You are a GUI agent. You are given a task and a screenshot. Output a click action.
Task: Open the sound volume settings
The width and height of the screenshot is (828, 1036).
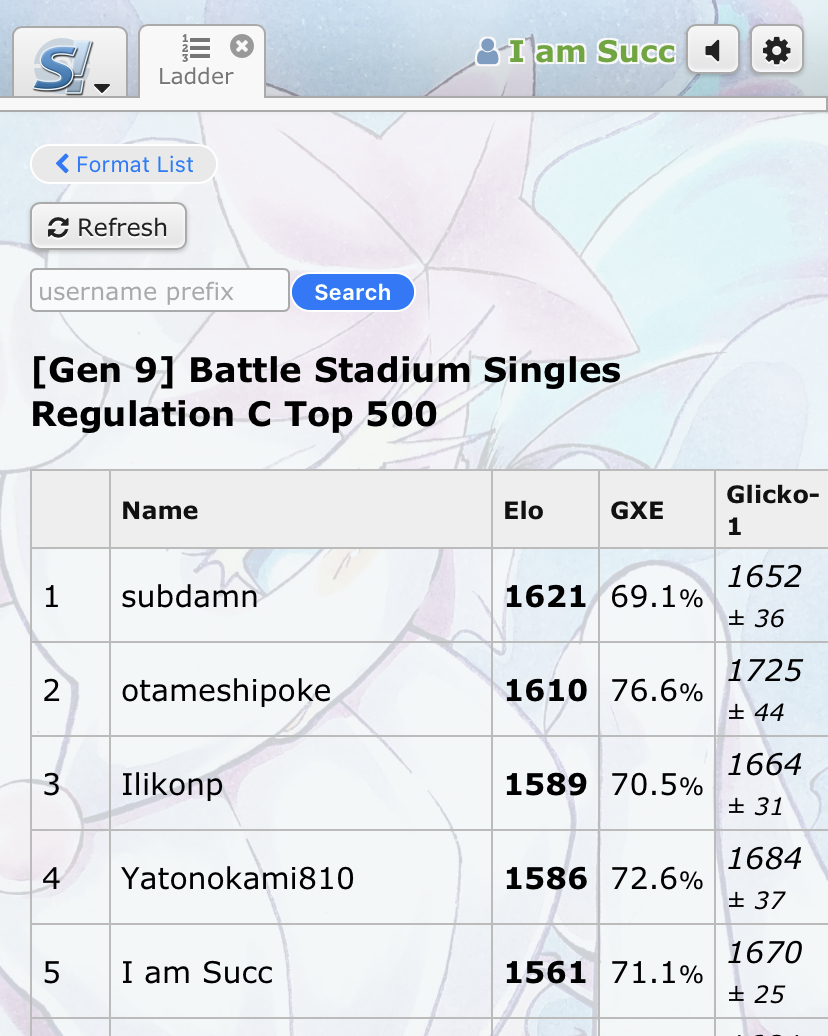(x=712, y=50)
